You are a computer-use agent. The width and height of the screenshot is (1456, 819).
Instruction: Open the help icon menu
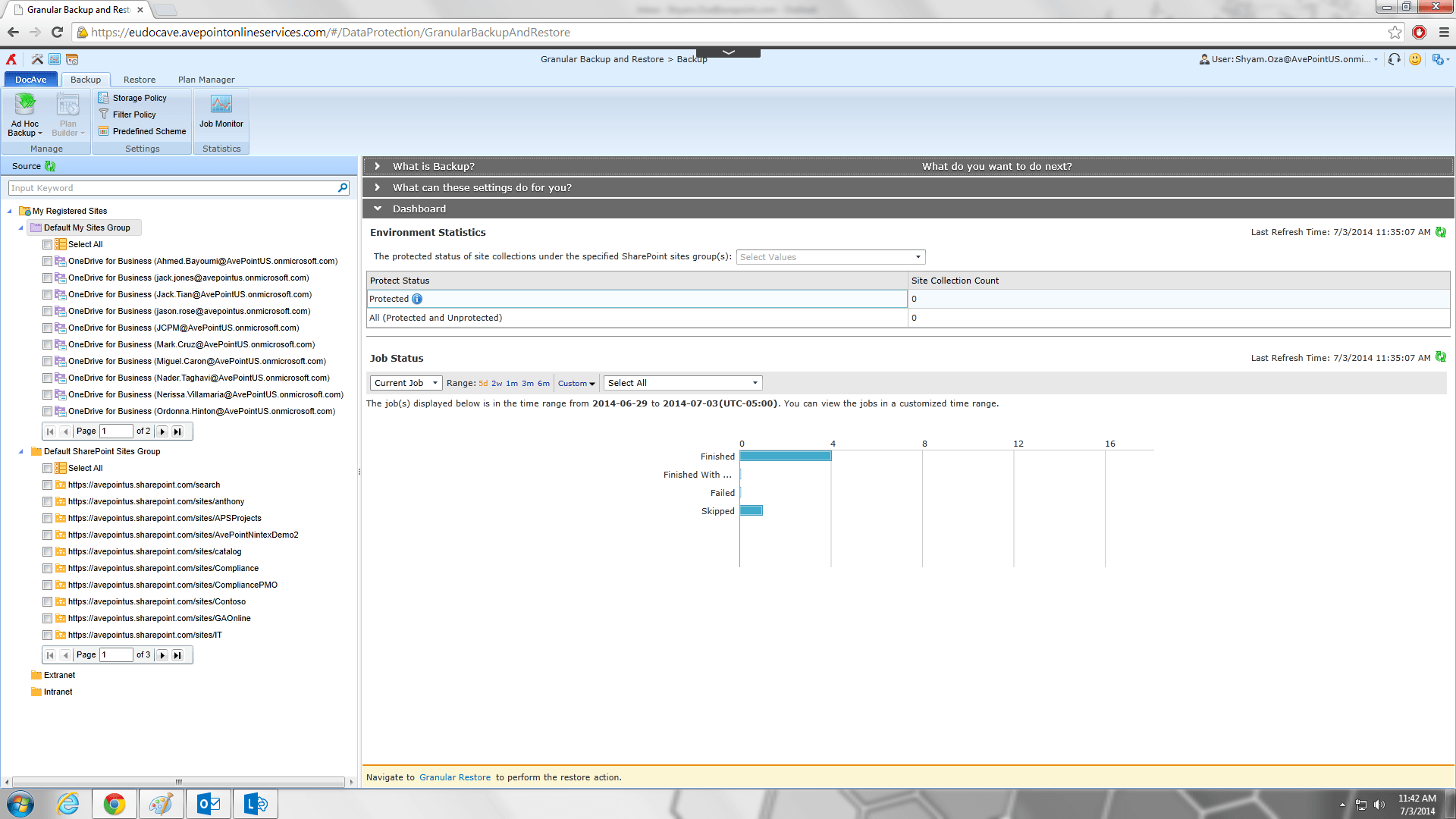(x=1440, y=59)
